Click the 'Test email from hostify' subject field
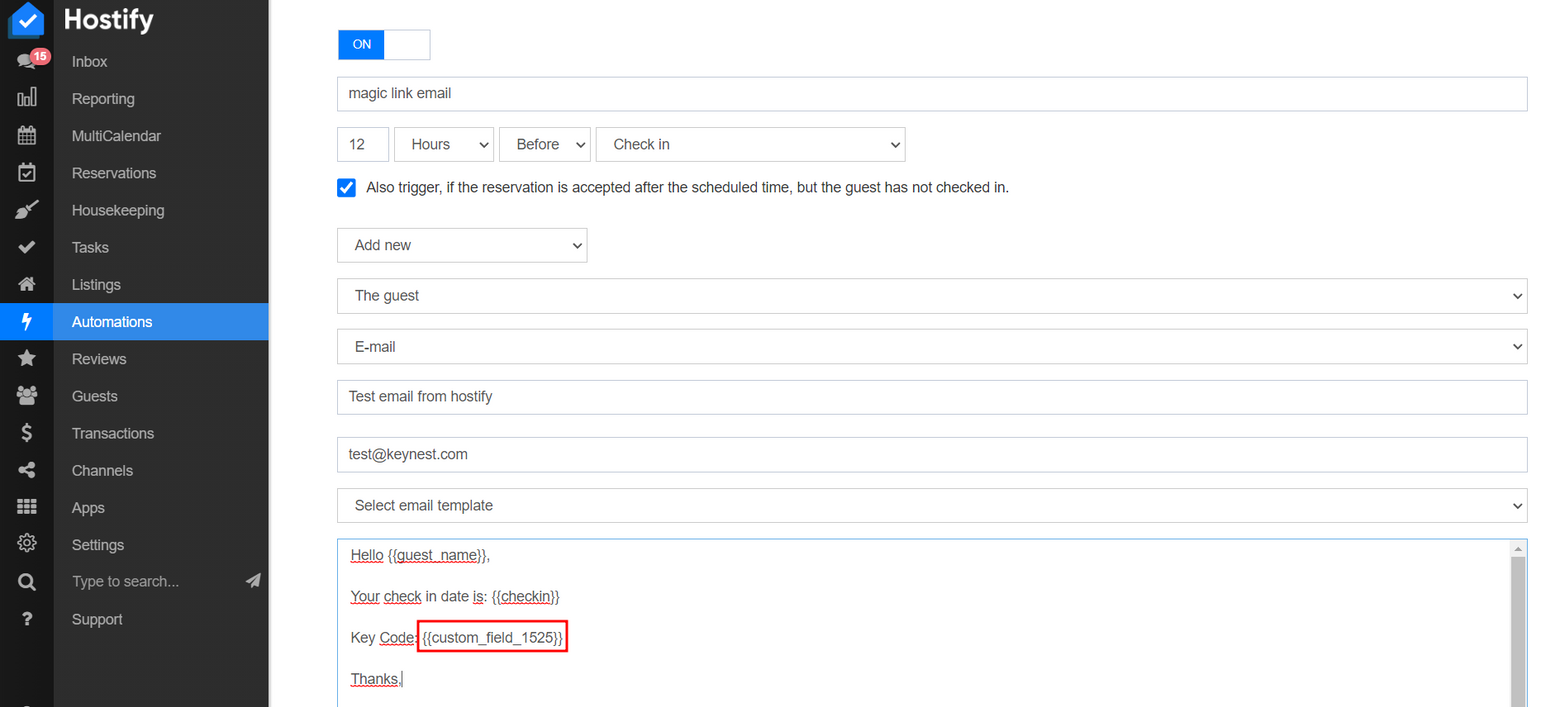The height and width of the screenshot is (707, 1560). [x=930, y=396]
